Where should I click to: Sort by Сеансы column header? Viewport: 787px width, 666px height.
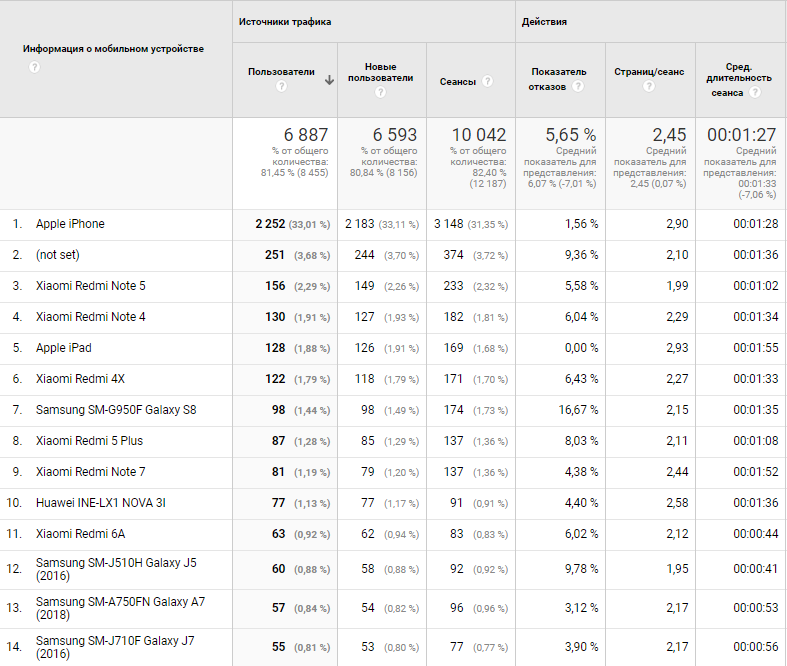coord(458,82)
